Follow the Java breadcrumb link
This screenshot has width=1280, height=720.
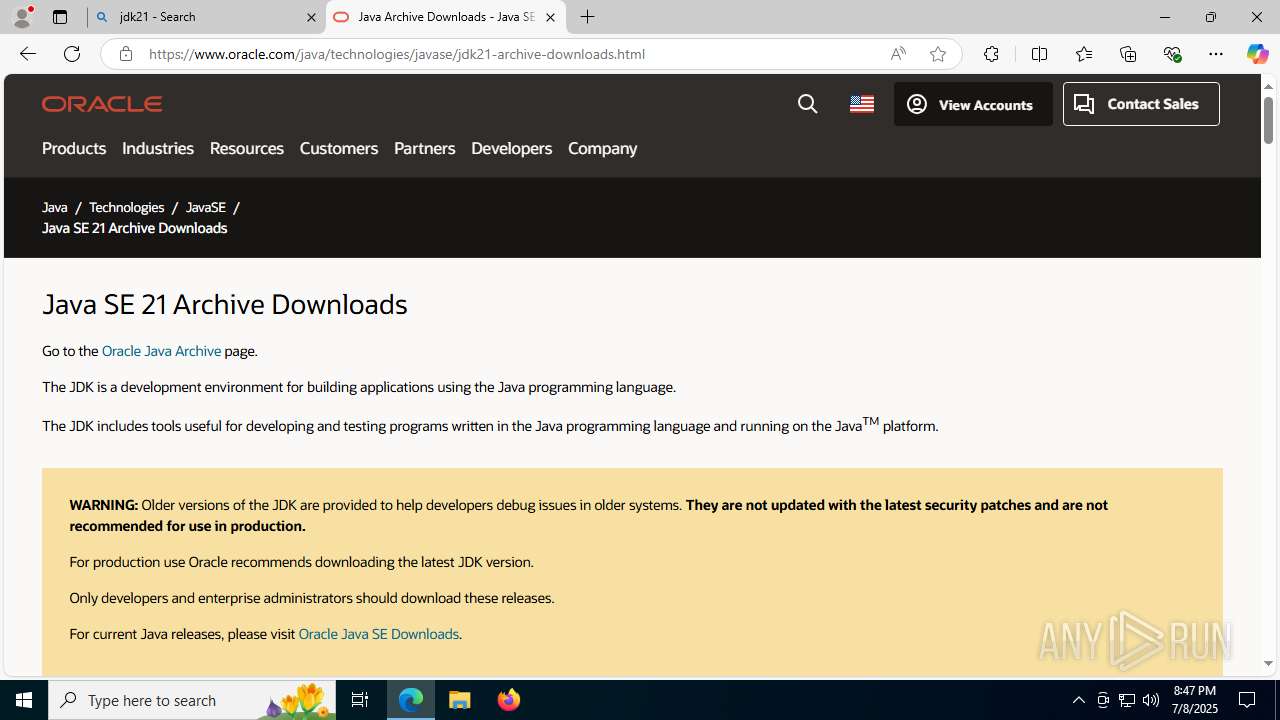(55, 207)
